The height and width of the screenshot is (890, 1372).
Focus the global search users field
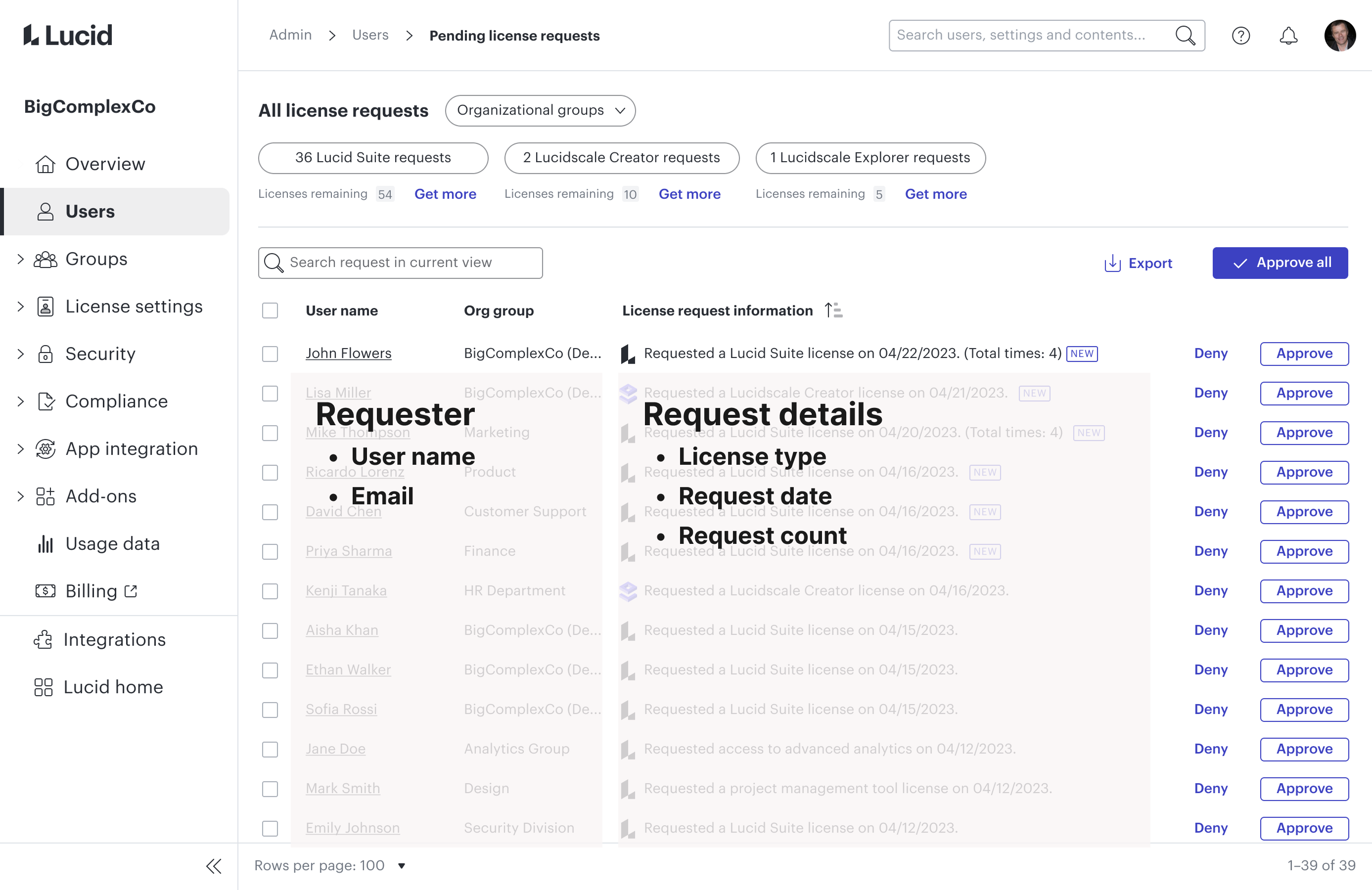tap(1046, 36)
